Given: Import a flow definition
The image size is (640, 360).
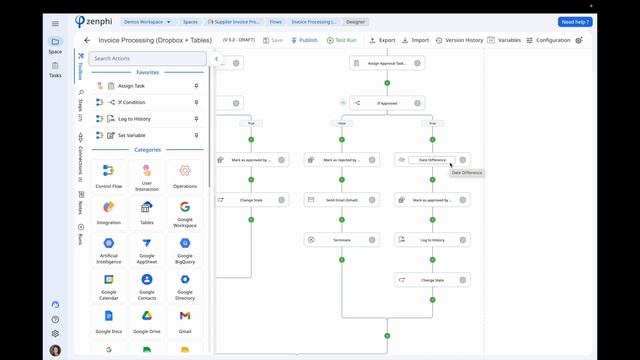Looking at the screenshot, I should coord(416,40).
